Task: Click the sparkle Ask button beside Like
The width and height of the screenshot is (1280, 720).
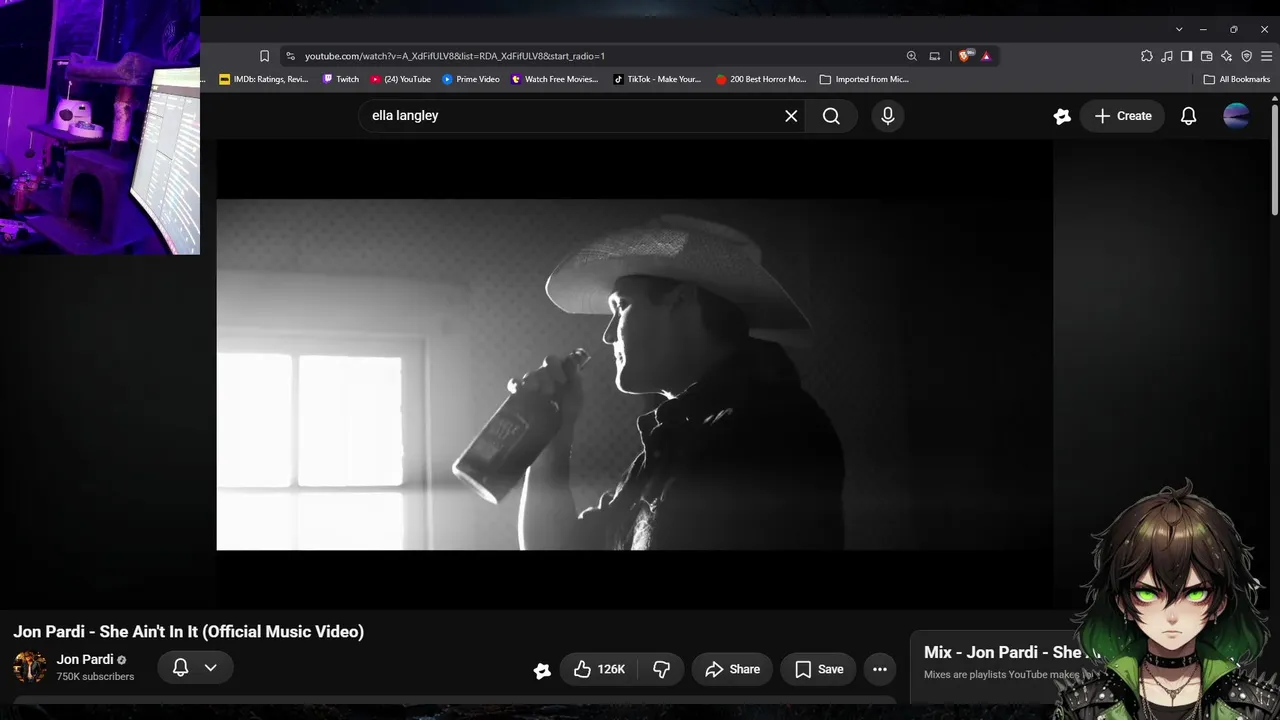Action: pyautogui.click(x=542, y=670)
